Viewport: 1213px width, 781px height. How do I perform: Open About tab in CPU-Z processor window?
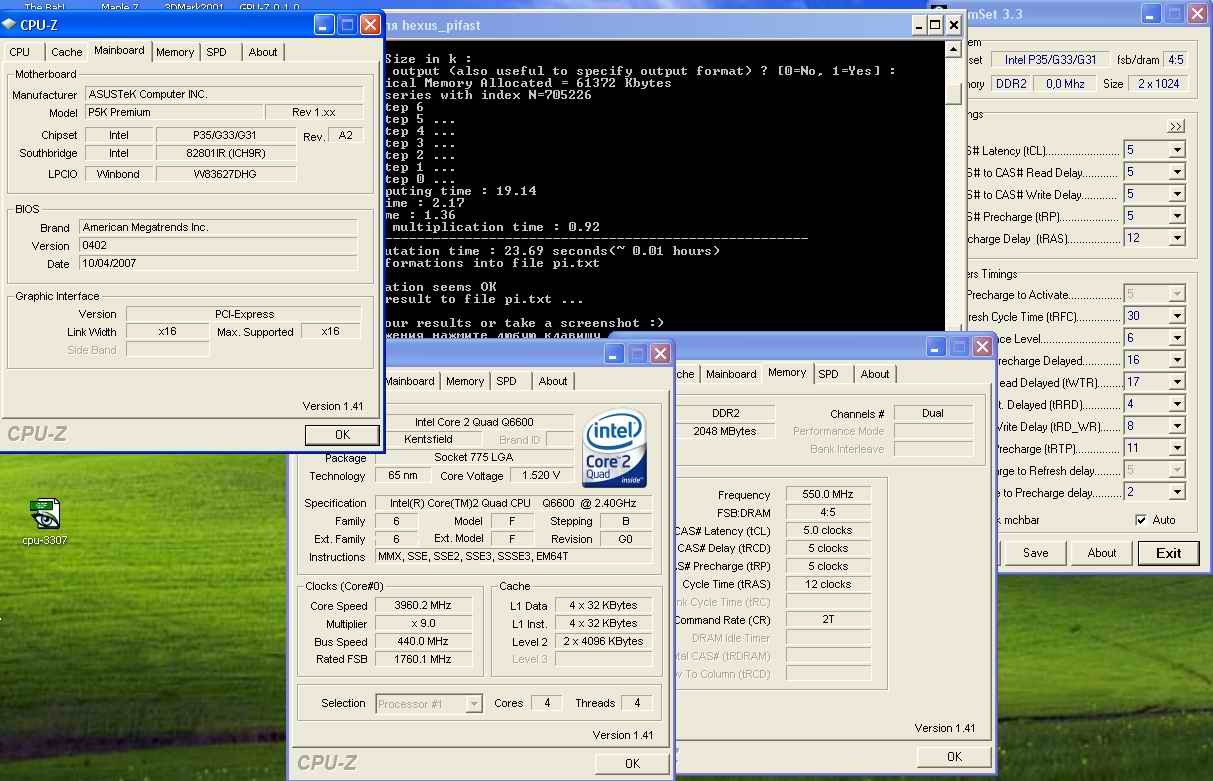pyautogui.click(x=553, y=381)
